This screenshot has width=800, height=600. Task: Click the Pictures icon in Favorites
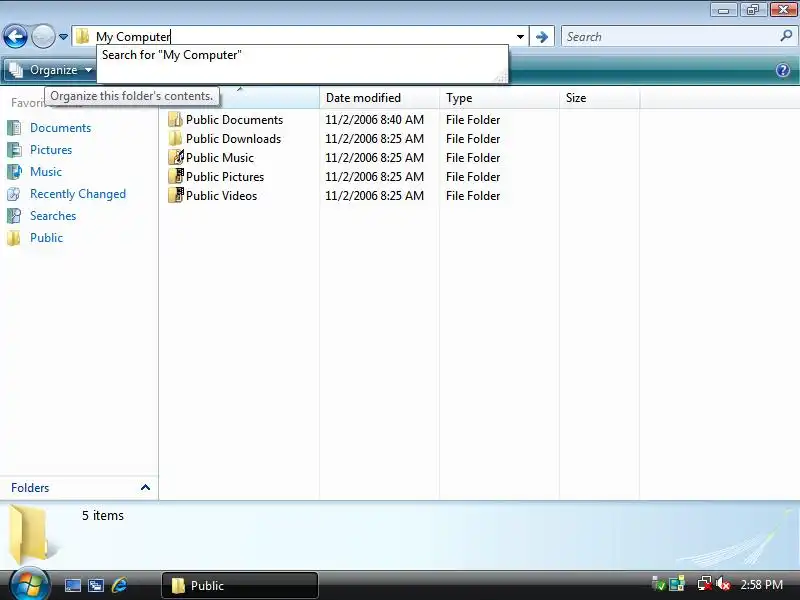[x=14, y=150]
